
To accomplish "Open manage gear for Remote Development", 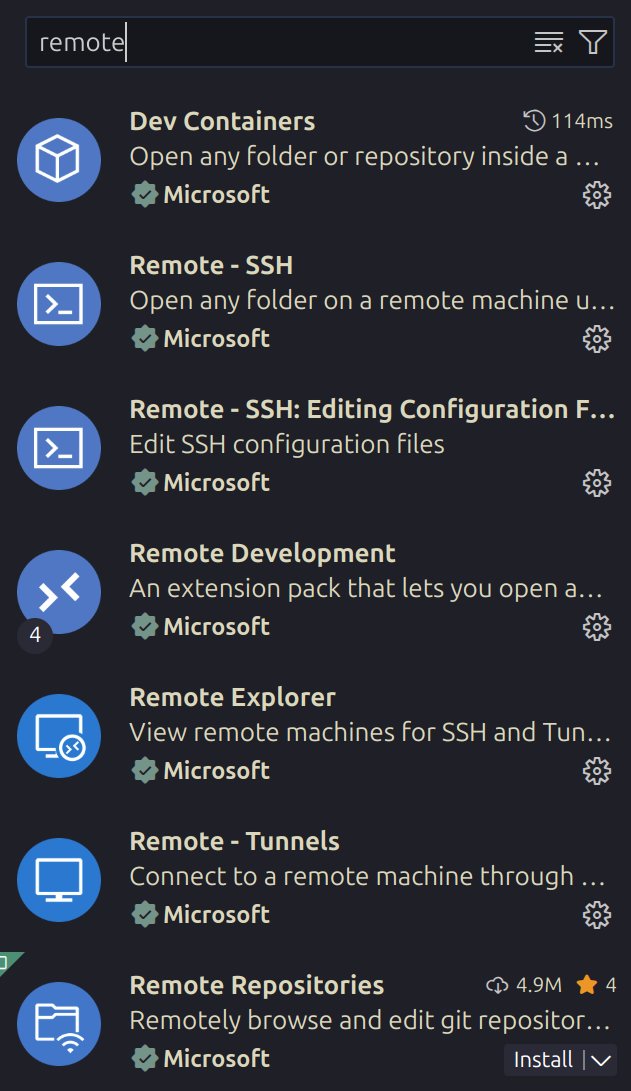I will pos(597,628).
